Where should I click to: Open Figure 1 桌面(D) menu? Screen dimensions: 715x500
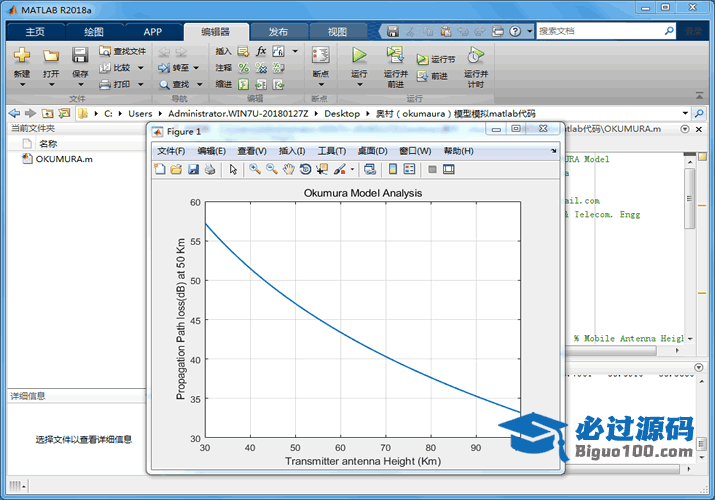[x=372, y=151]
